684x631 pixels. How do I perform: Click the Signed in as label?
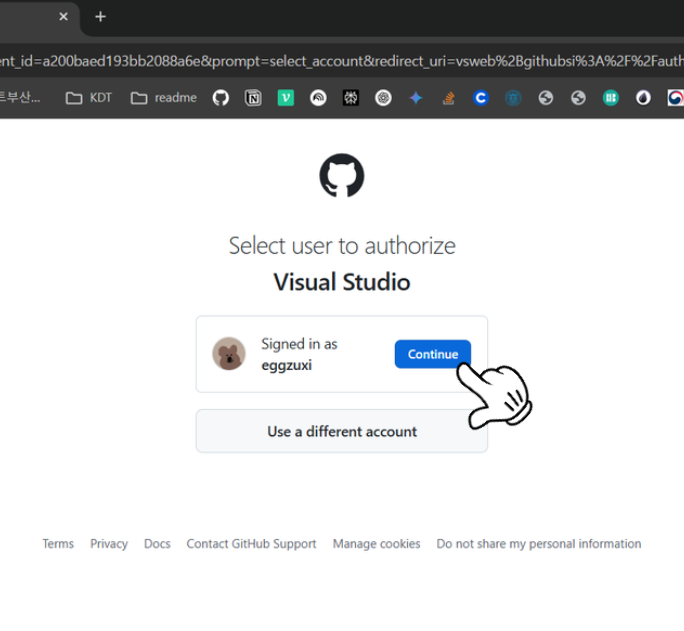pyautogui.click(x=299, y=344)
